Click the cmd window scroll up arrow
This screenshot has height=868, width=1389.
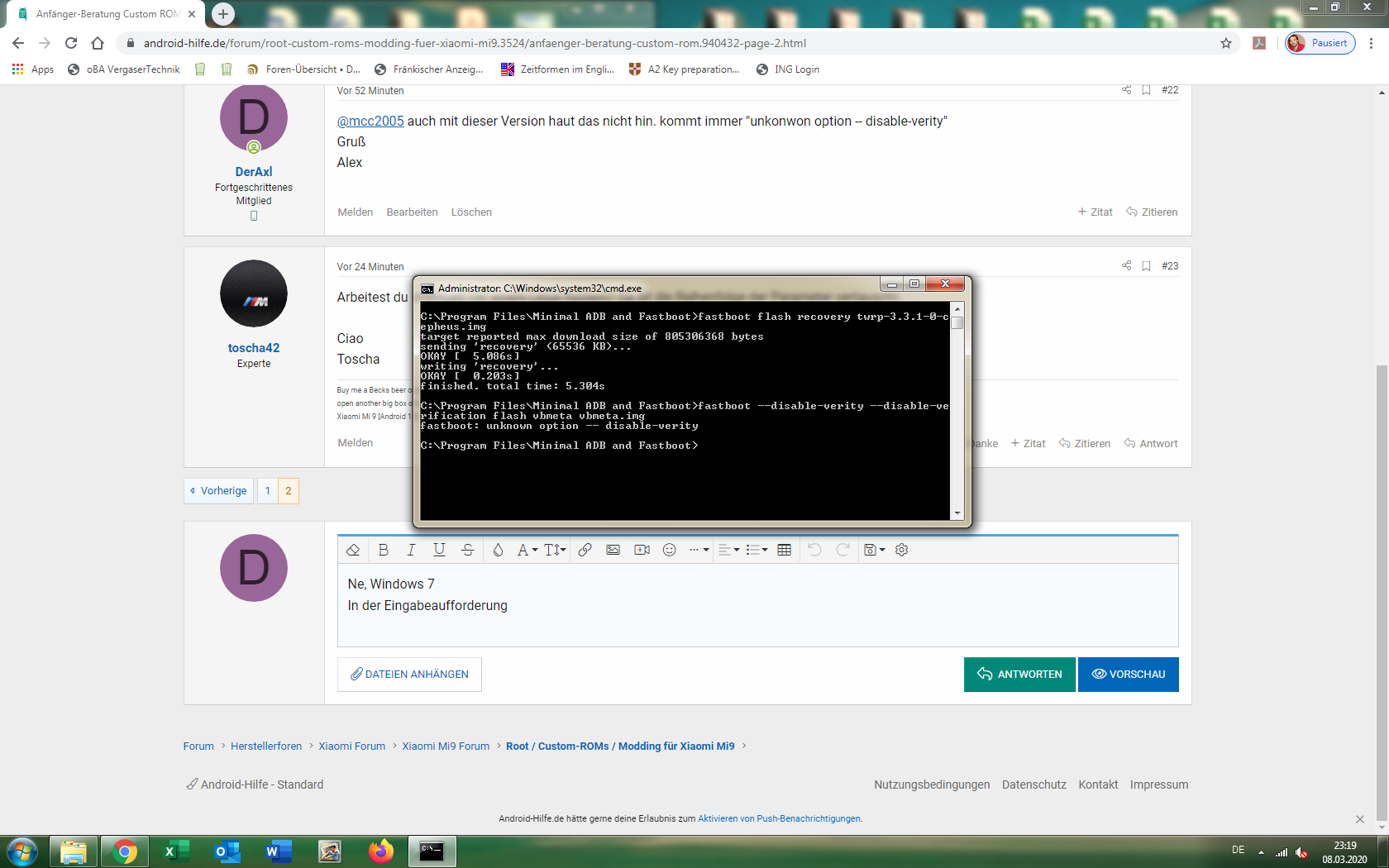coord(957,309)
